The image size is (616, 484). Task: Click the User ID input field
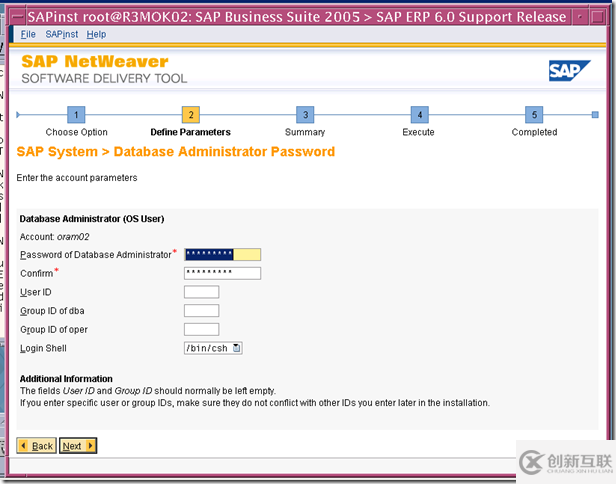(x=202, y=292)
